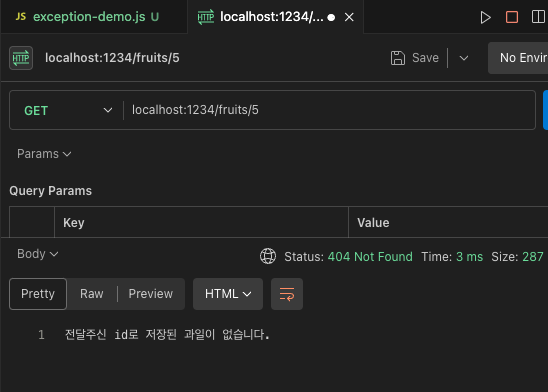The image size is (548, 392).
Task: Select the Preview response view
Action: [x=151, y=294]
